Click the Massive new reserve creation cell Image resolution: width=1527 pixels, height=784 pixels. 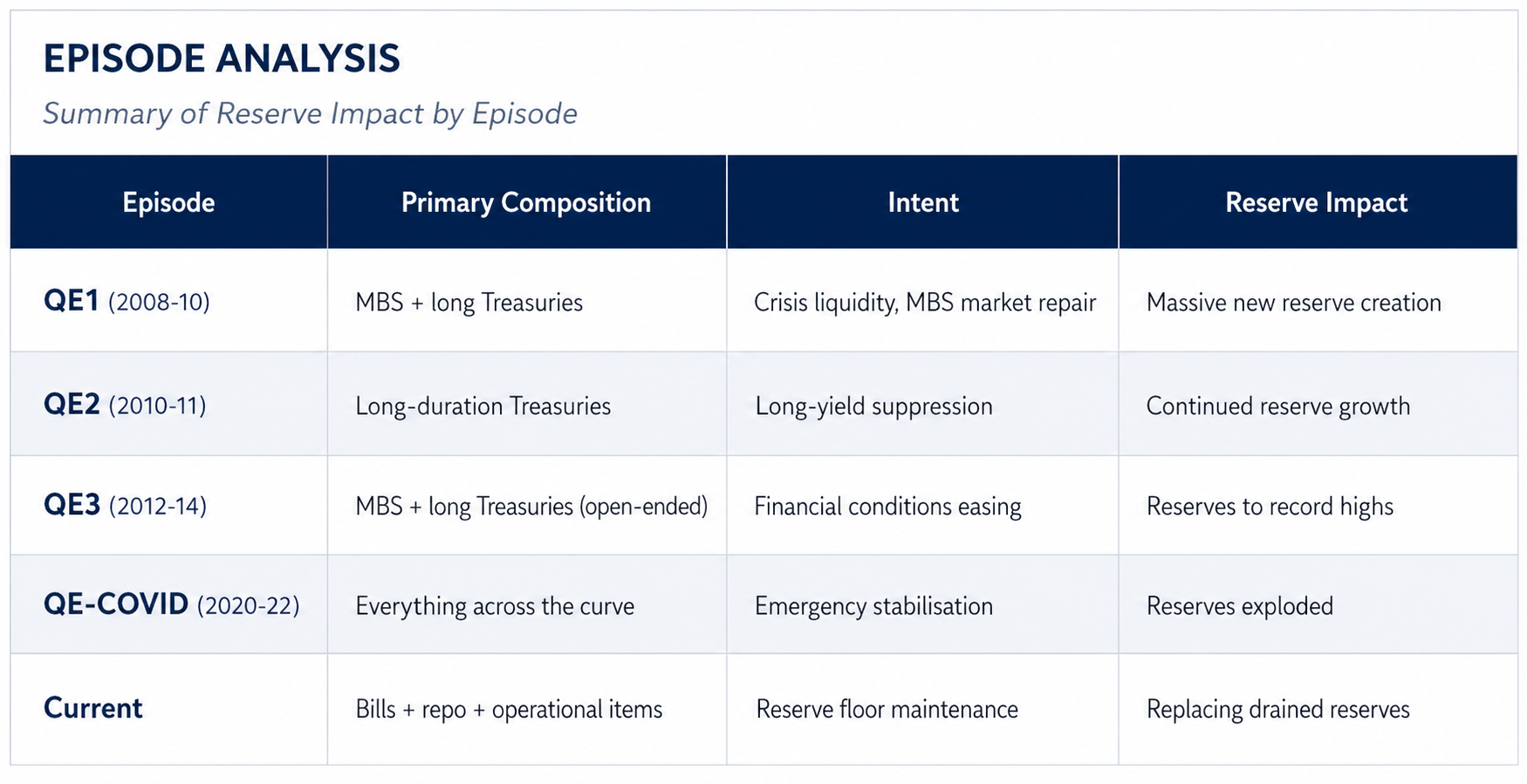tap(1293, 303)
